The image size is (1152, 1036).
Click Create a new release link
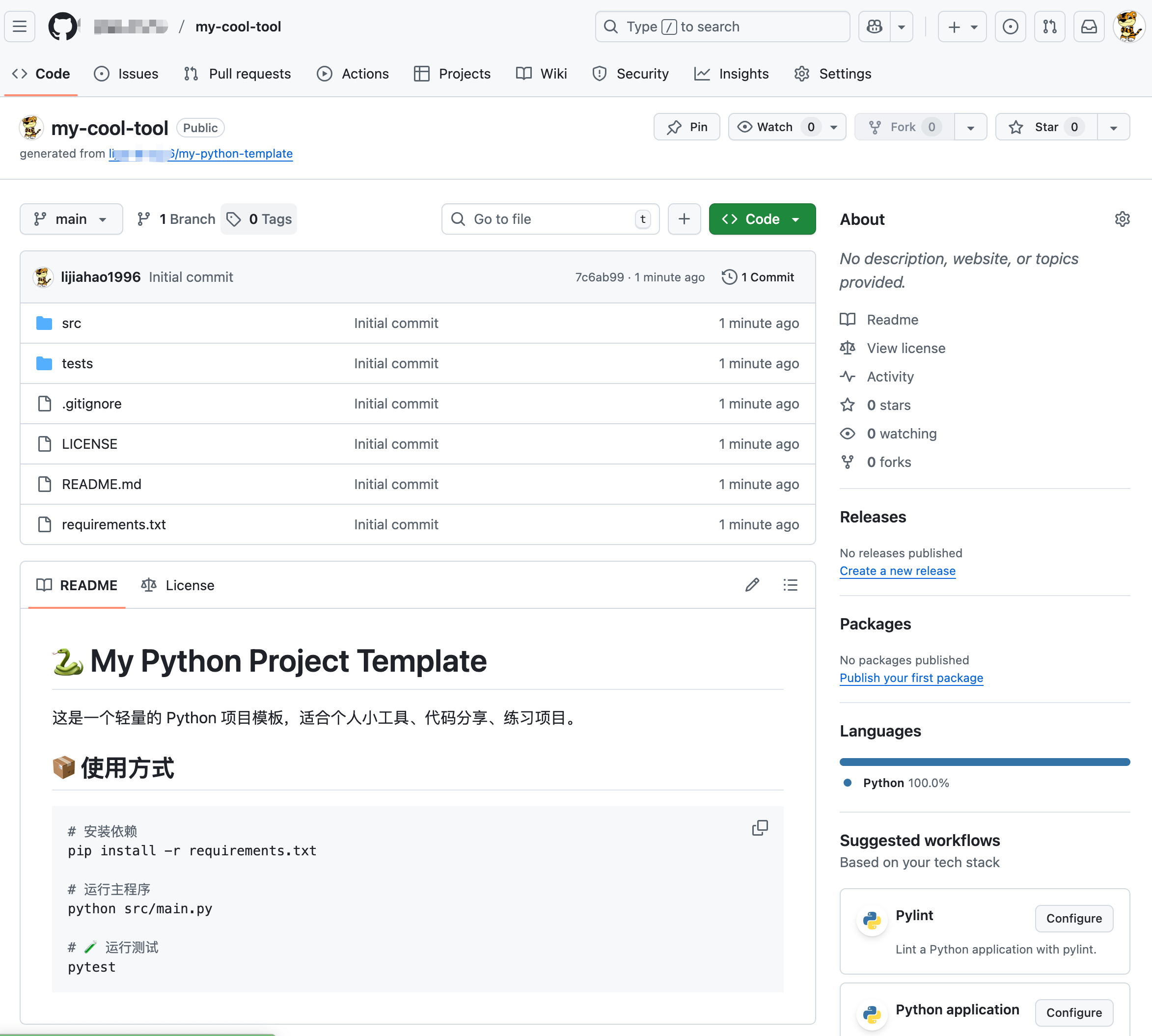(x=897, y=571)
